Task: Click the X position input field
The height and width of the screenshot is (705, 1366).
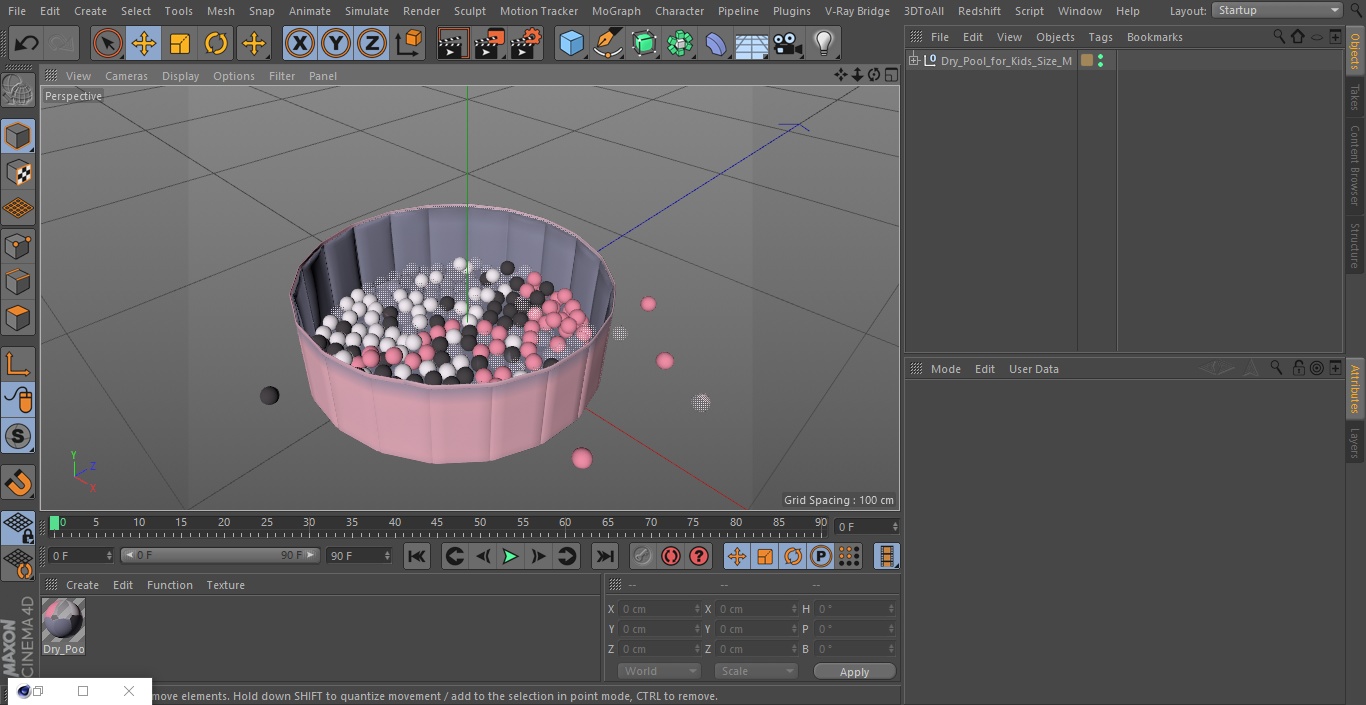Action: (658, 609)
